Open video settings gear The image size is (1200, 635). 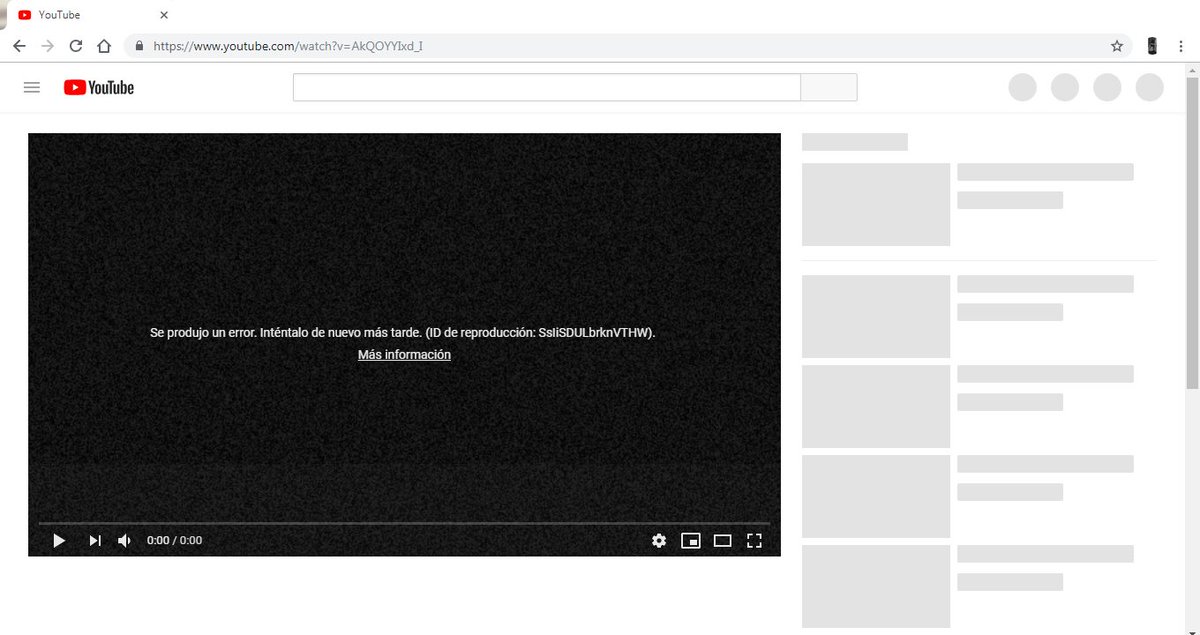point(659,540)
